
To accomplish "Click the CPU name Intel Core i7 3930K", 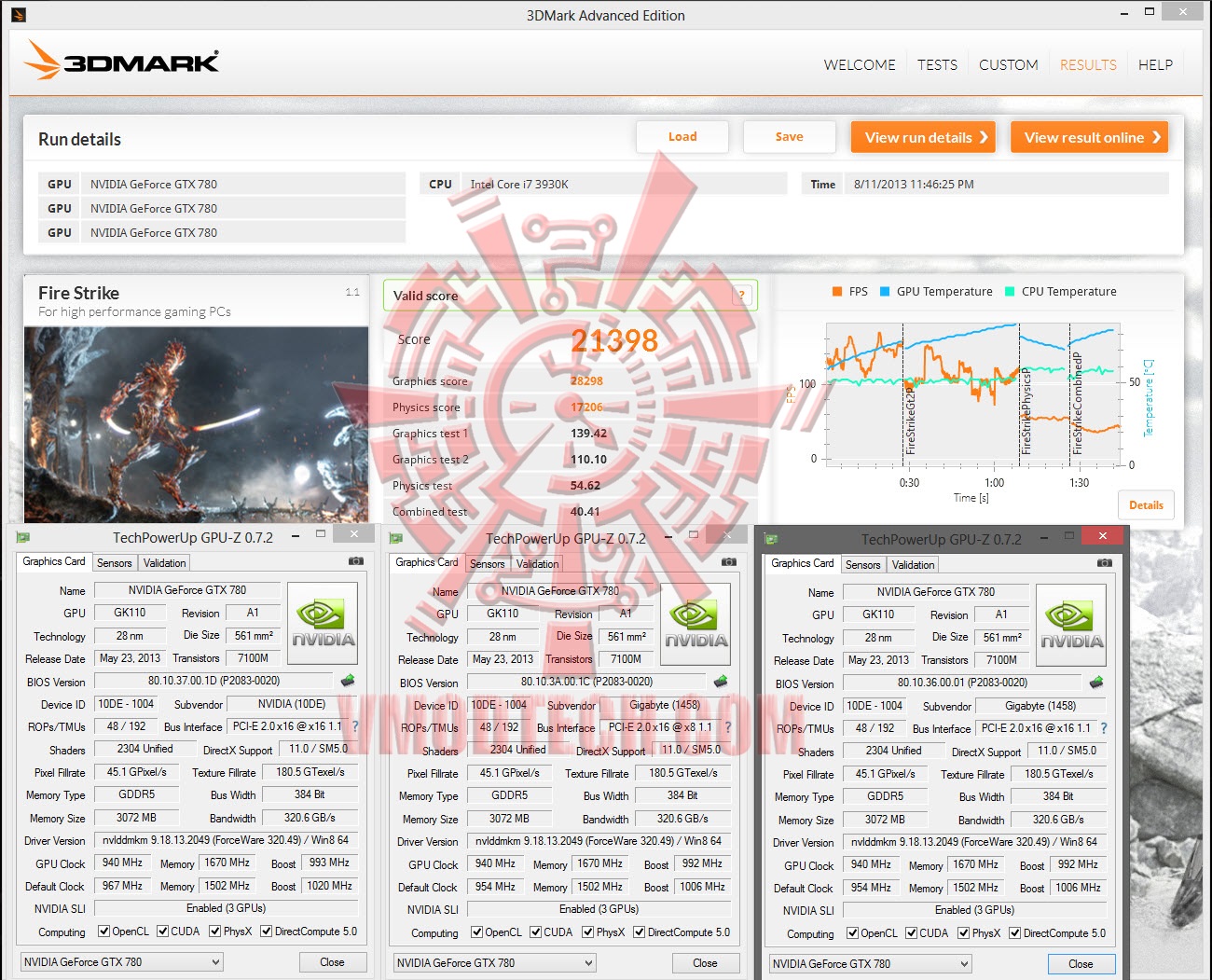I will [x=519, y=185].
